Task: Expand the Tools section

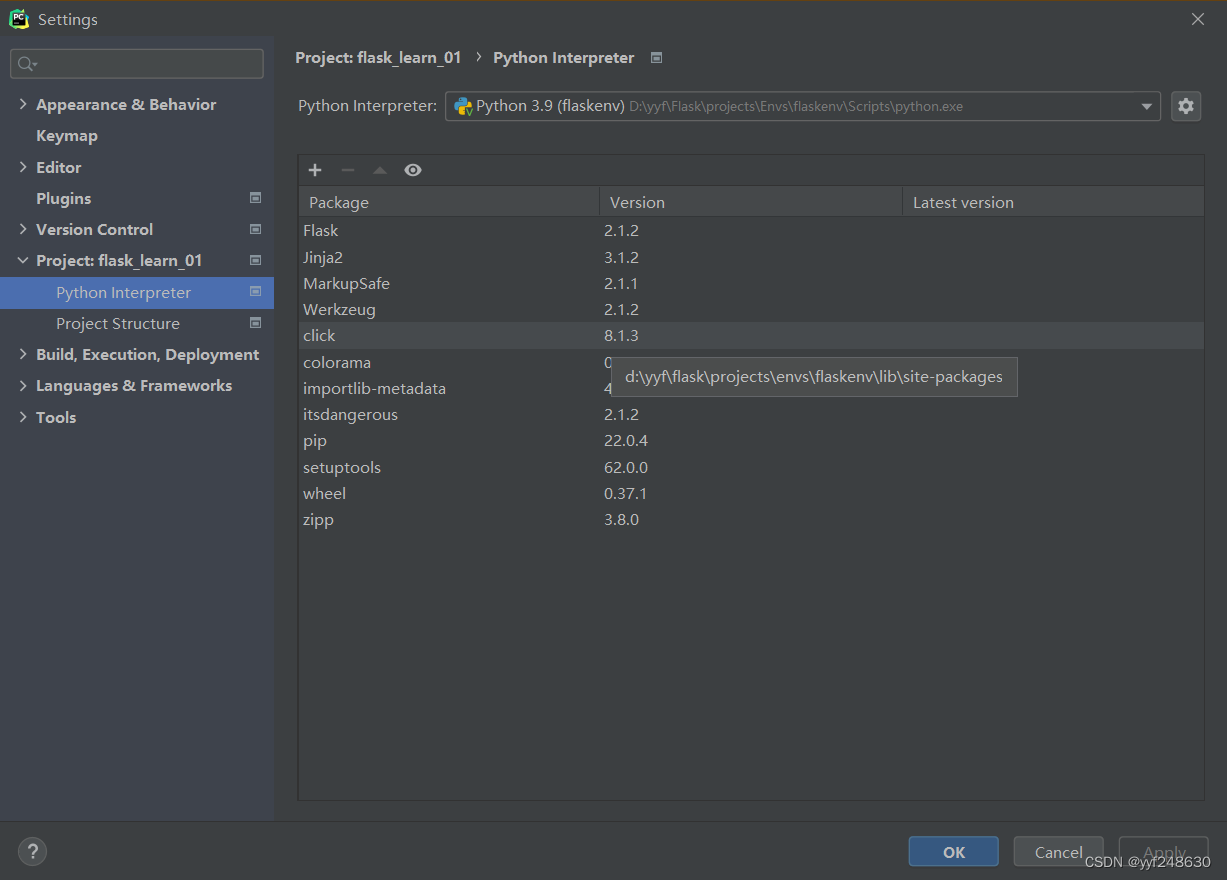Action: [23, 417]
